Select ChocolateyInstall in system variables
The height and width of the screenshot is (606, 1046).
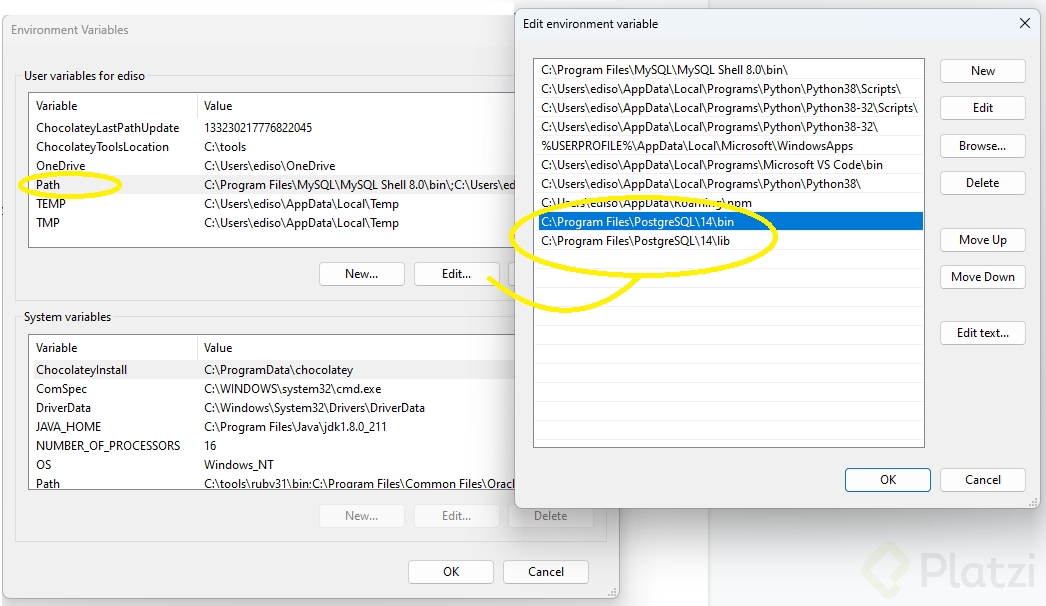point(81,370)
